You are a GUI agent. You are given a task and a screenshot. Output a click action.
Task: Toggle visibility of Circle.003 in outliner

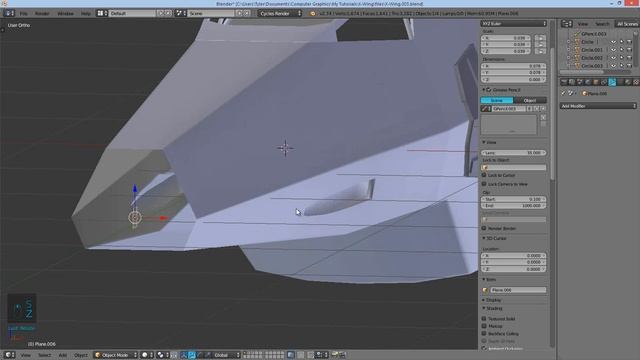(x=613, y=65)
